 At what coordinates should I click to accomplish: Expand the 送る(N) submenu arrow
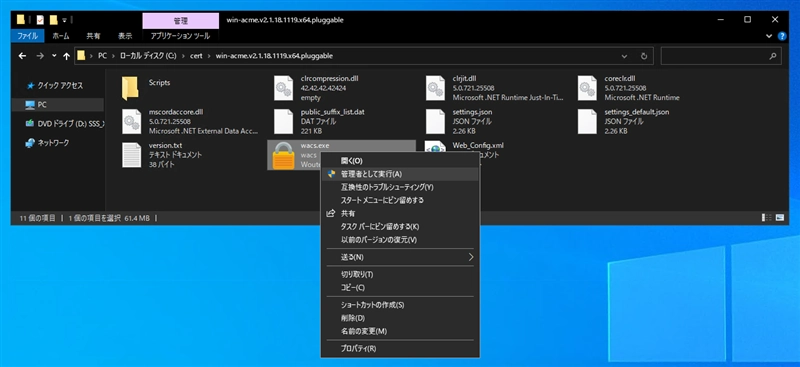[x=471, y=257]
